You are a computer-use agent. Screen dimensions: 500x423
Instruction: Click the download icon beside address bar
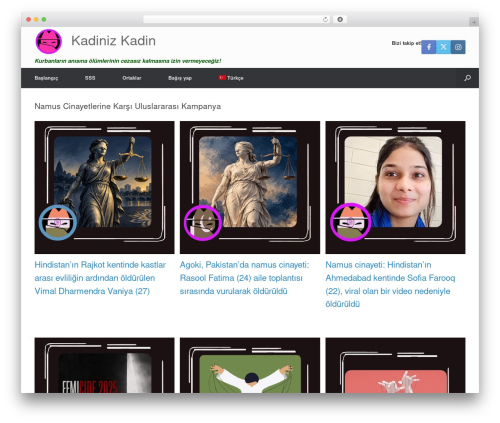(x=340, y=19)
